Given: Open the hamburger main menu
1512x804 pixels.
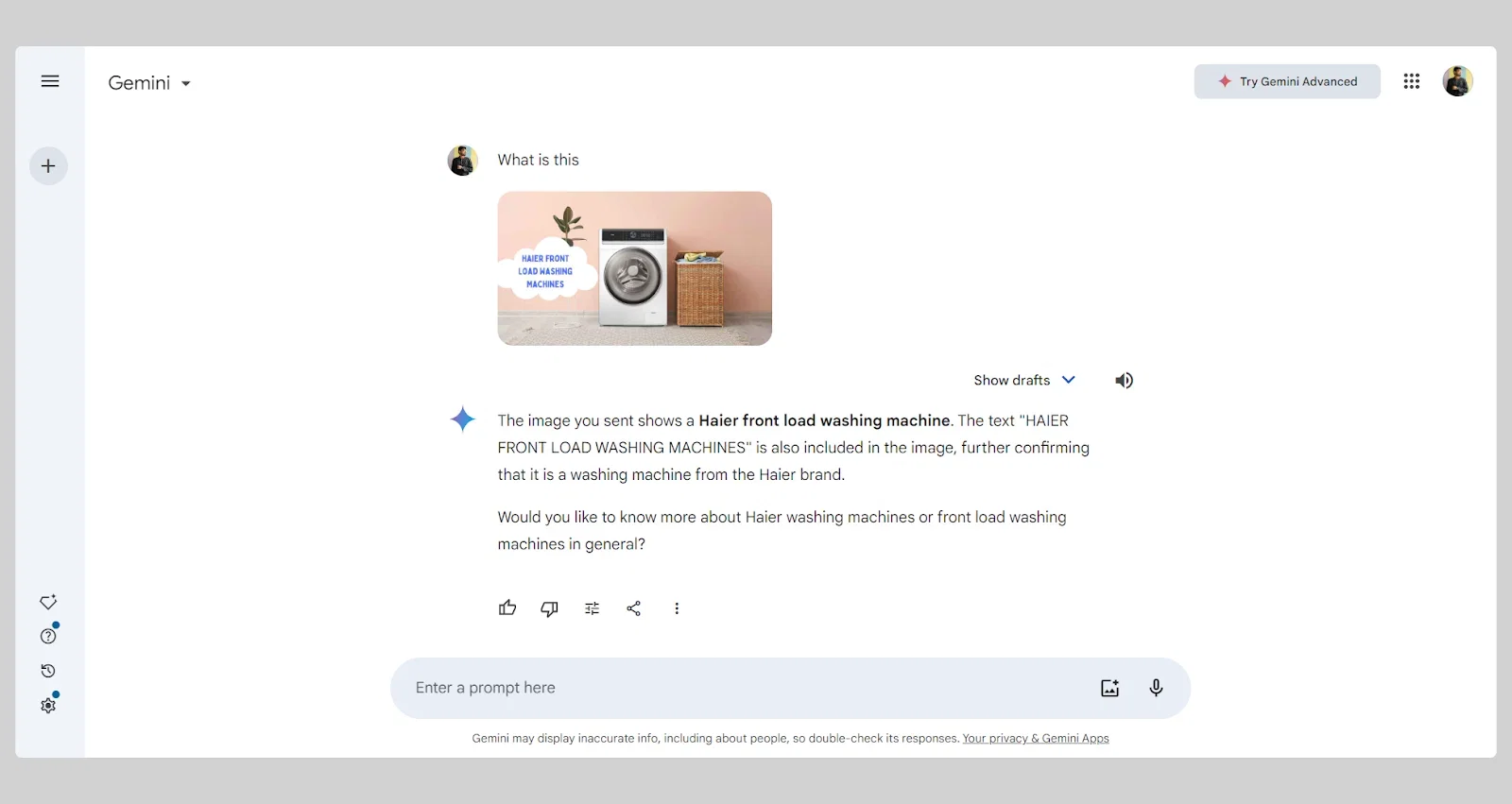Looking at the screenshot, I should (50, 81).
